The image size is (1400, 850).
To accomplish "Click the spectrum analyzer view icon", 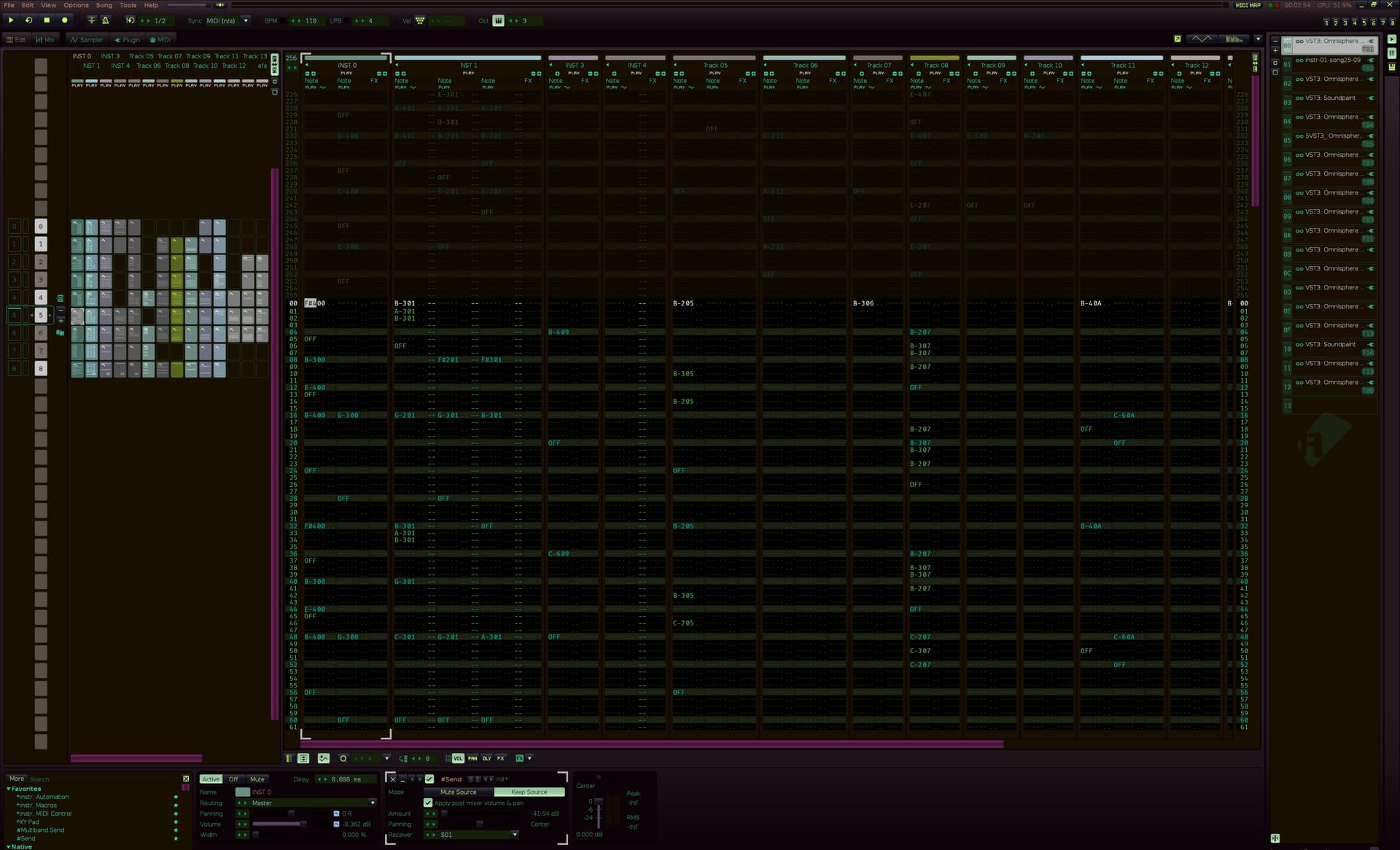I will [1234, 39].
